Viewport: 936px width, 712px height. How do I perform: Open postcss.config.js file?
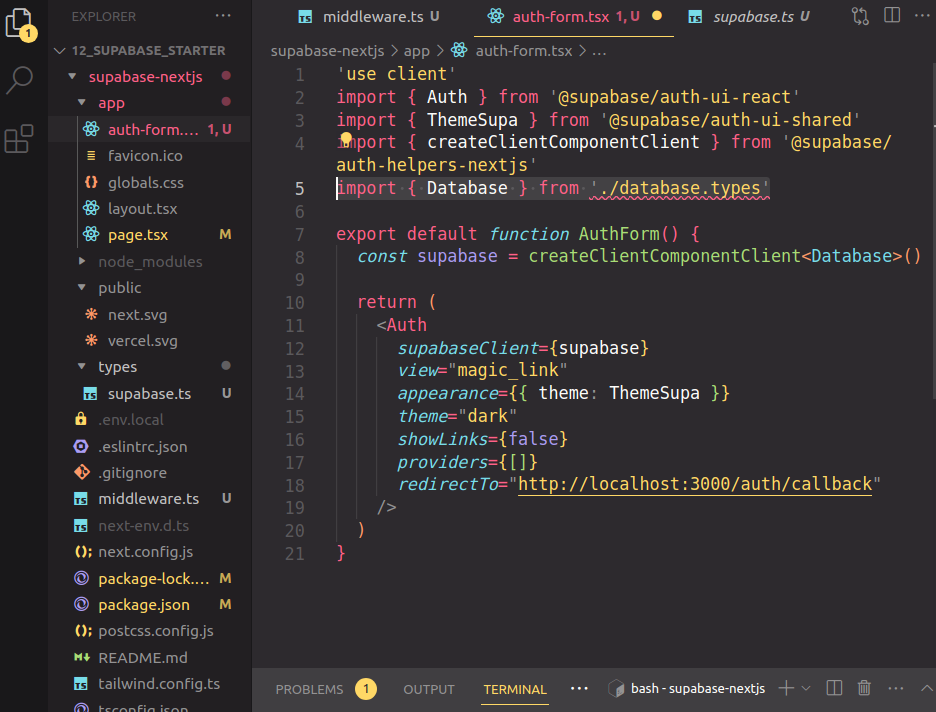(x=149, y=631)
